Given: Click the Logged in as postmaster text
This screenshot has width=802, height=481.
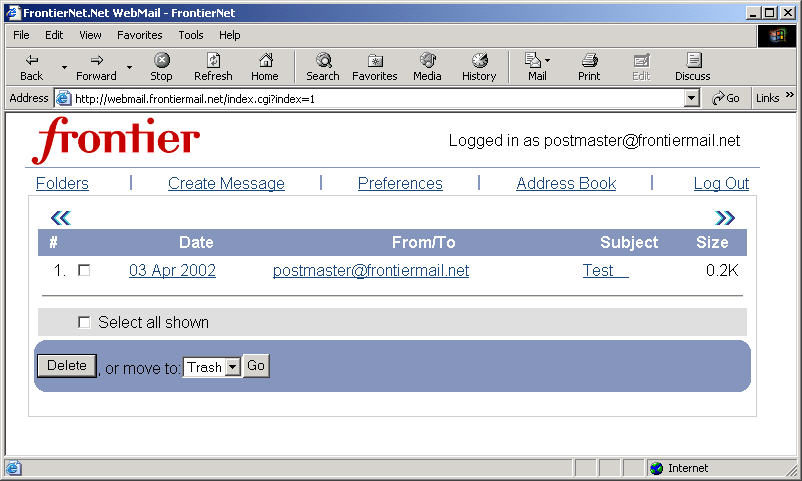Looking at the screenshot, I should 594,141.
